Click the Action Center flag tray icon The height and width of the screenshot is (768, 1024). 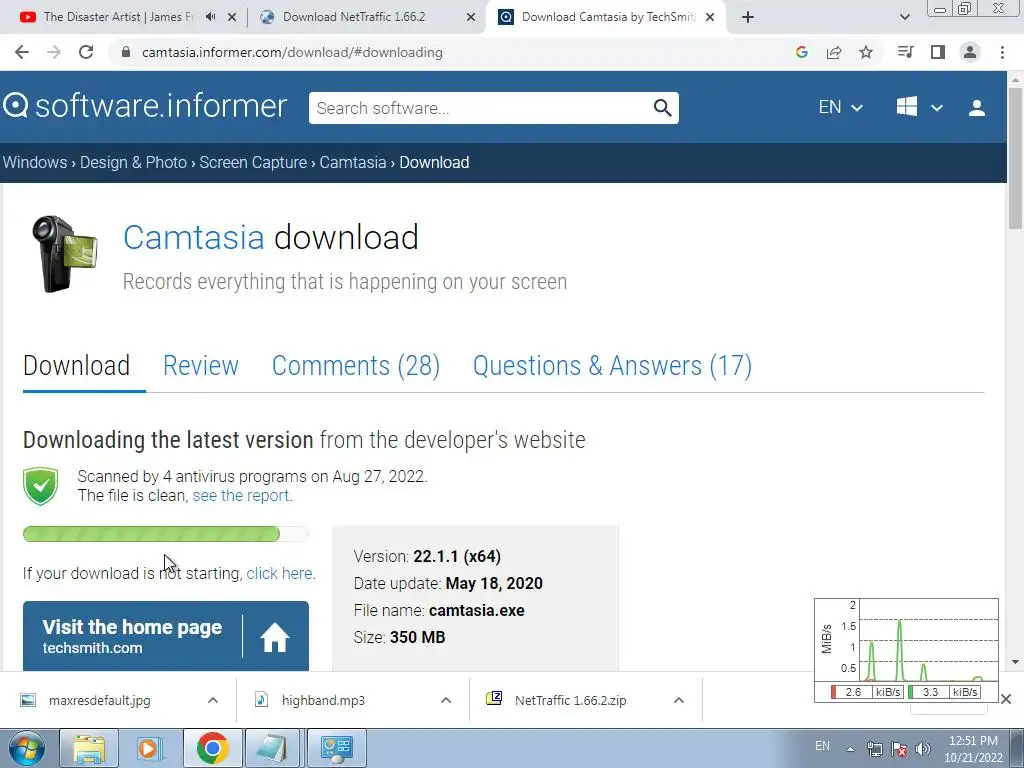tap(899, 749)
